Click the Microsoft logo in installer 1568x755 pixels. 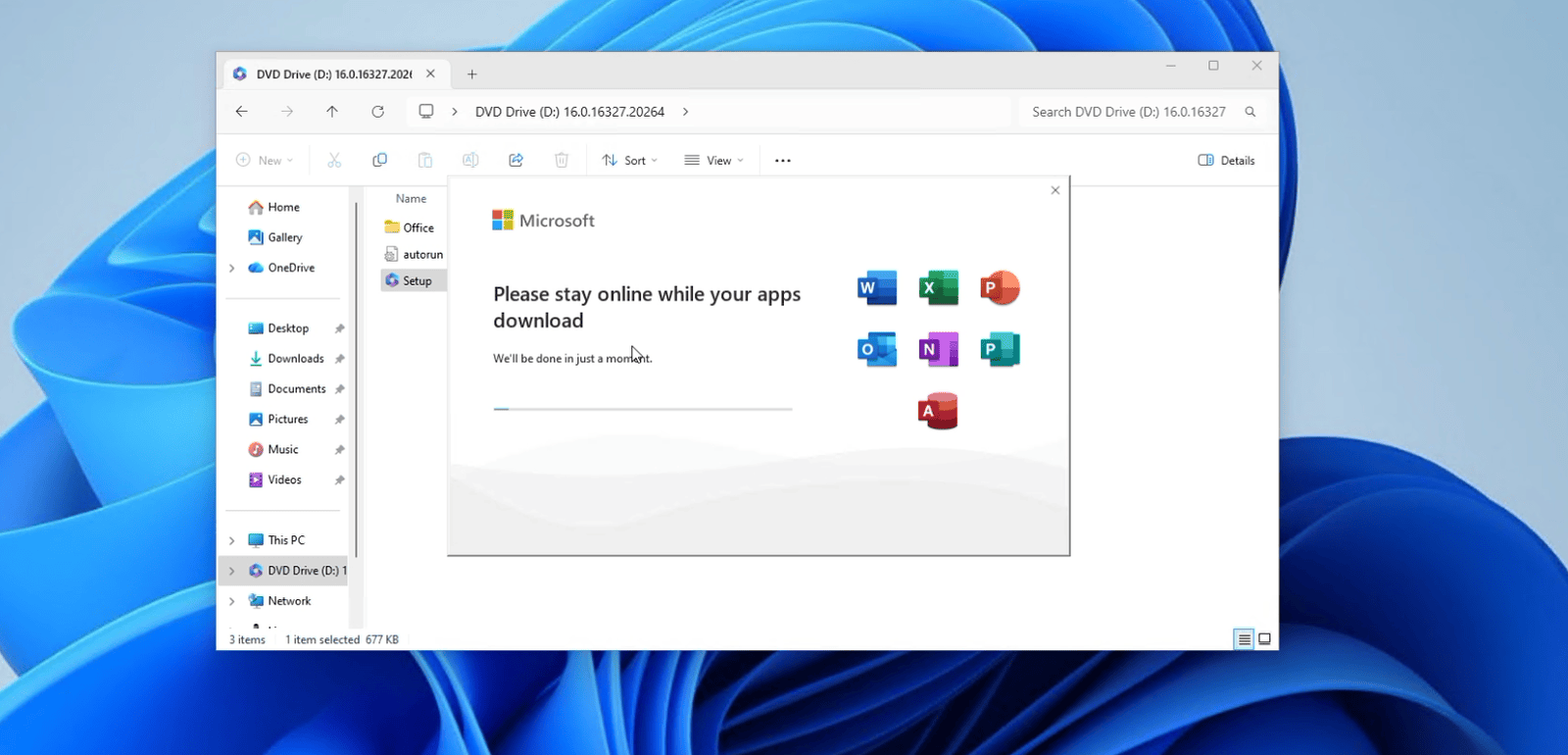(544, 221)
